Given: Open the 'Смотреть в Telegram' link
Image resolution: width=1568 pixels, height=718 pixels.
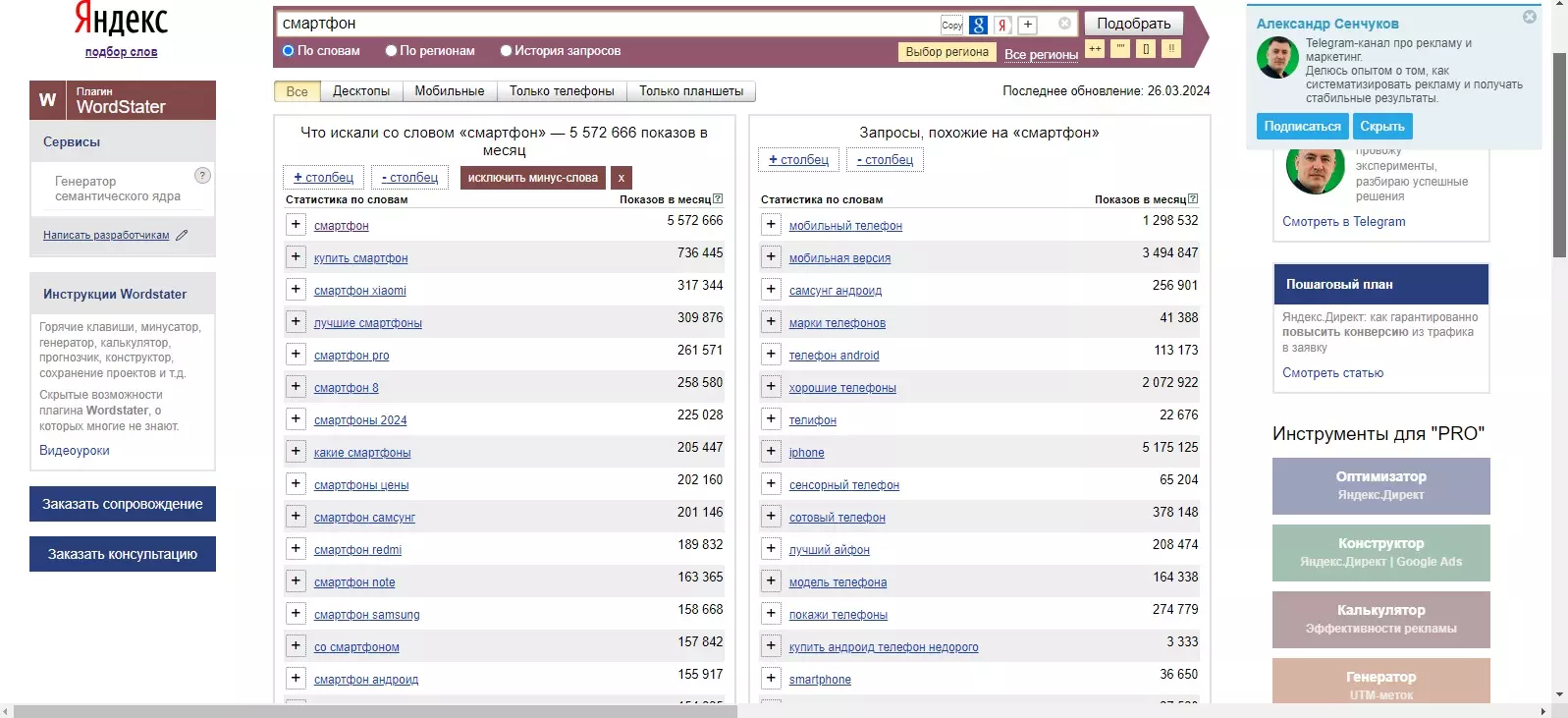Looking at the screenshot, I should pyautogui.click(x=1344, y=222).
